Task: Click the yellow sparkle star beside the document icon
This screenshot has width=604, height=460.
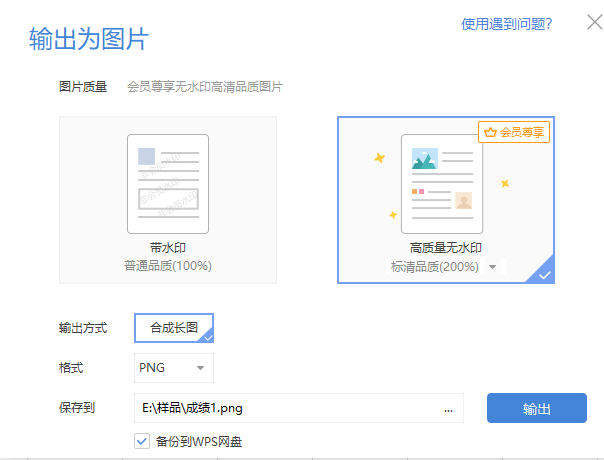Action: [379, 158]
